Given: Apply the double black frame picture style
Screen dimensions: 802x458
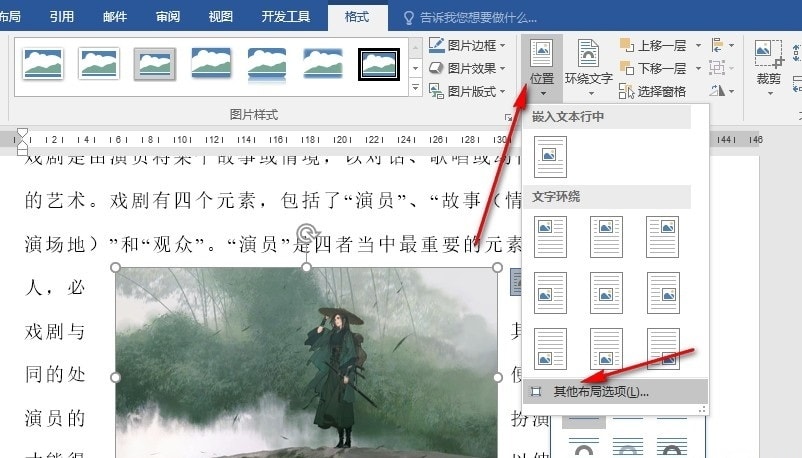Looking at the screenshot, I should click(379, 64).
